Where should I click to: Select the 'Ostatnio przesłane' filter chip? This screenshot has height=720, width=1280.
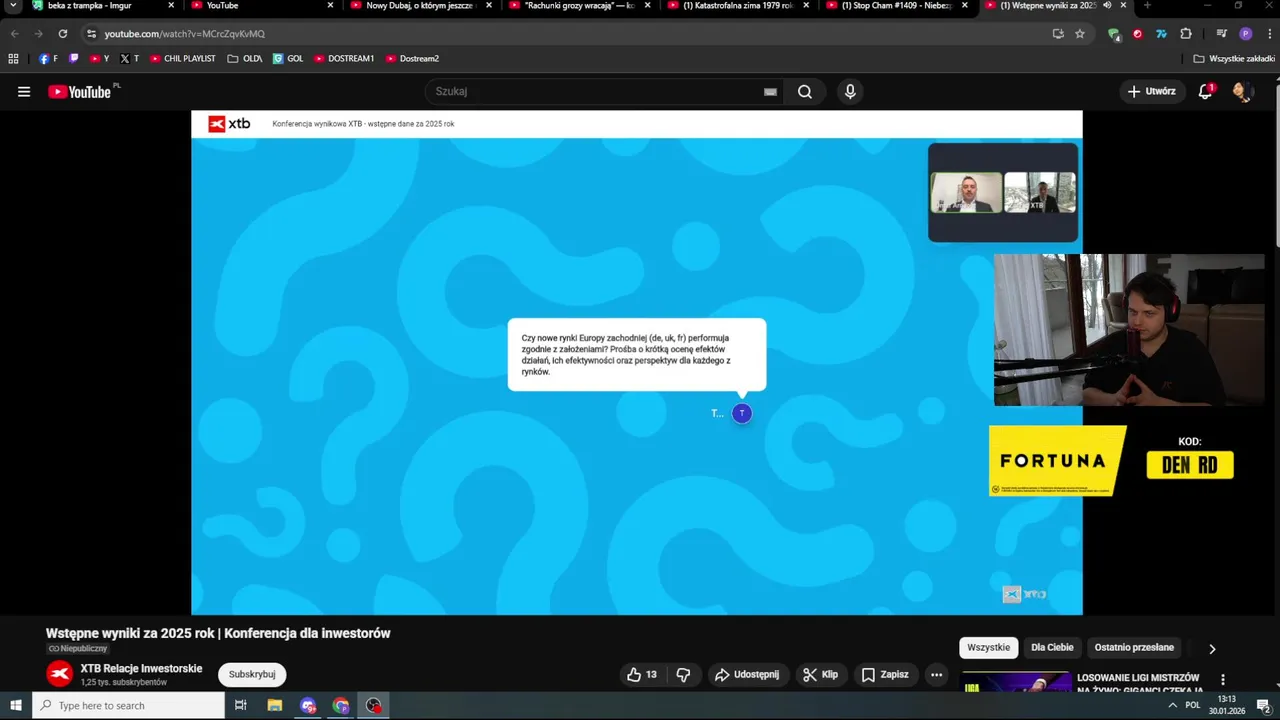pyautogui.click(x=1134, y=648)
